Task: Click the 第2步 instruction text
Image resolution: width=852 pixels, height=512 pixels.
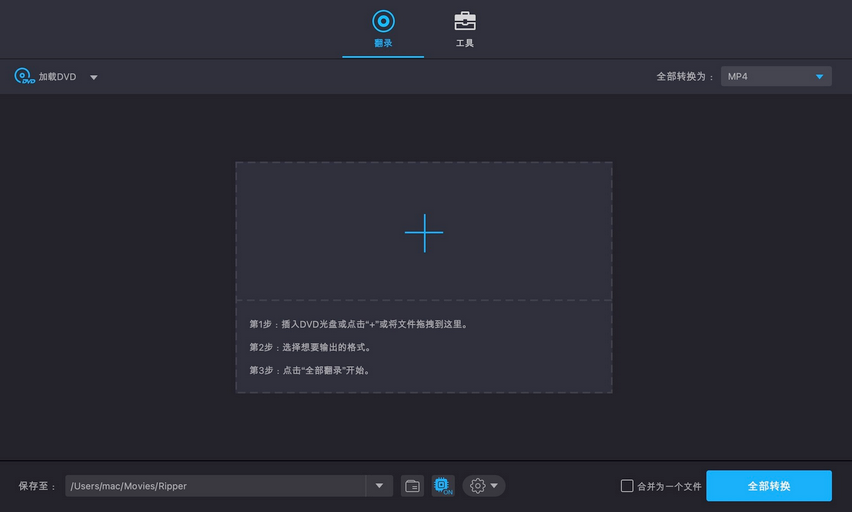Action: point(310,347)
